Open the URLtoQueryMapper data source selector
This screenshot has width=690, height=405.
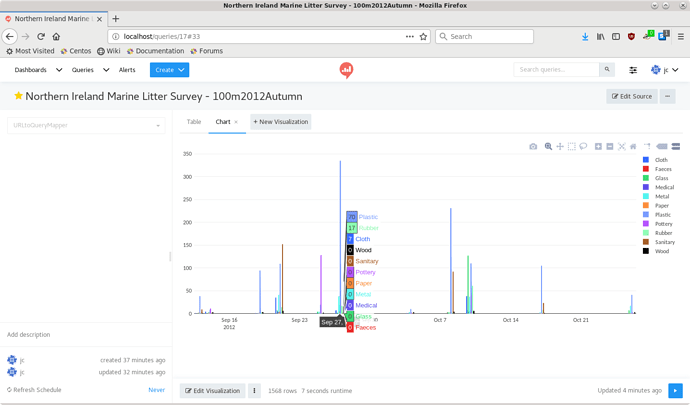click(x=86, y=125)
